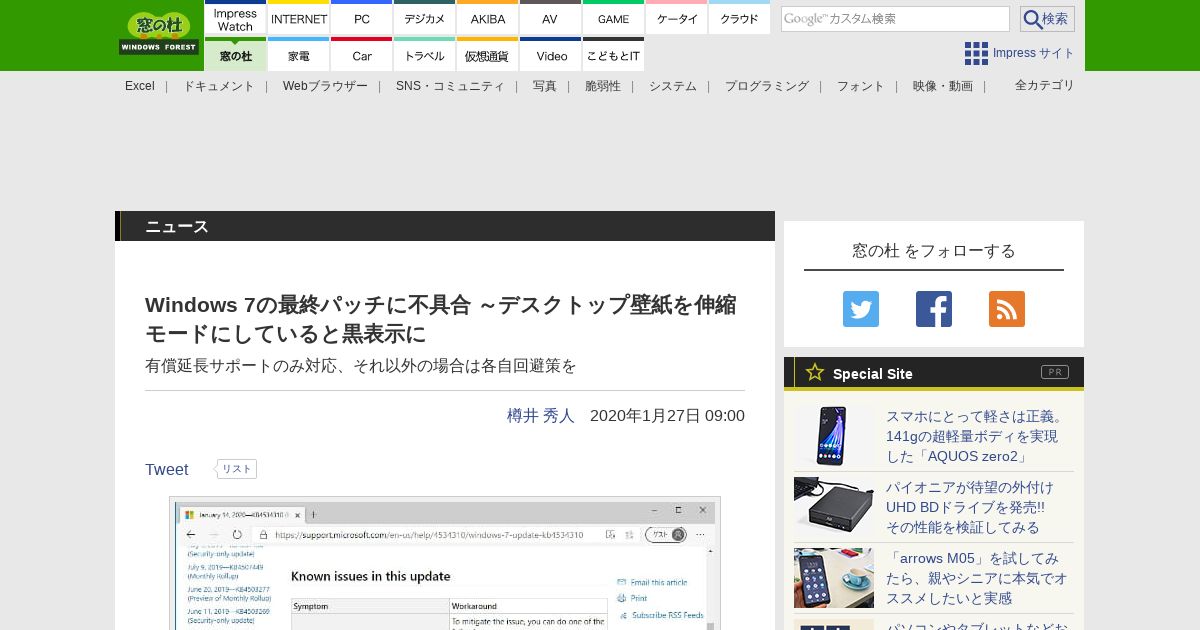
Task: Open the article screenshot image
Action: tap(445, 563)
